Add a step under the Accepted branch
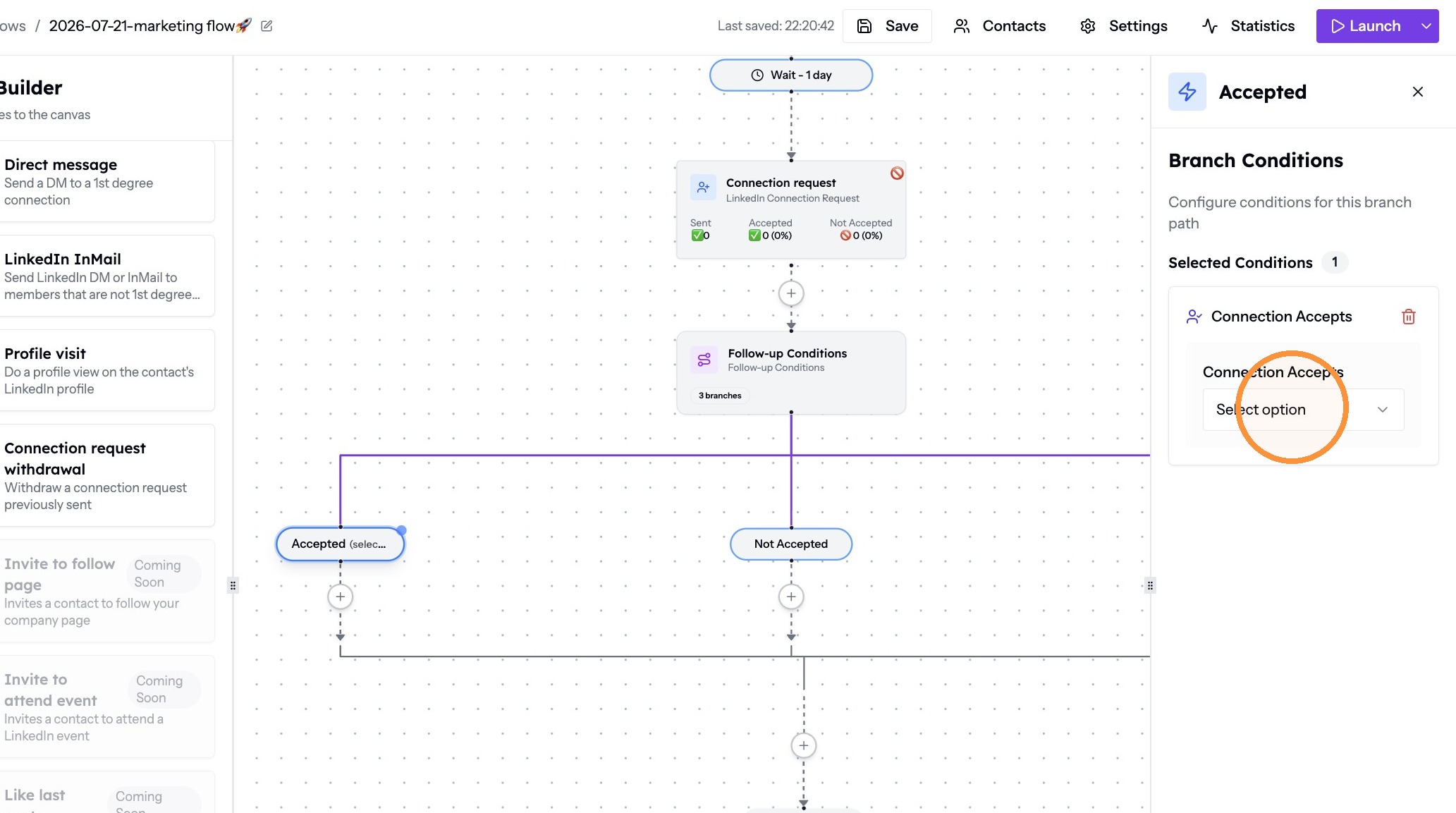The image size is (1456, 813). coord(341,597)
